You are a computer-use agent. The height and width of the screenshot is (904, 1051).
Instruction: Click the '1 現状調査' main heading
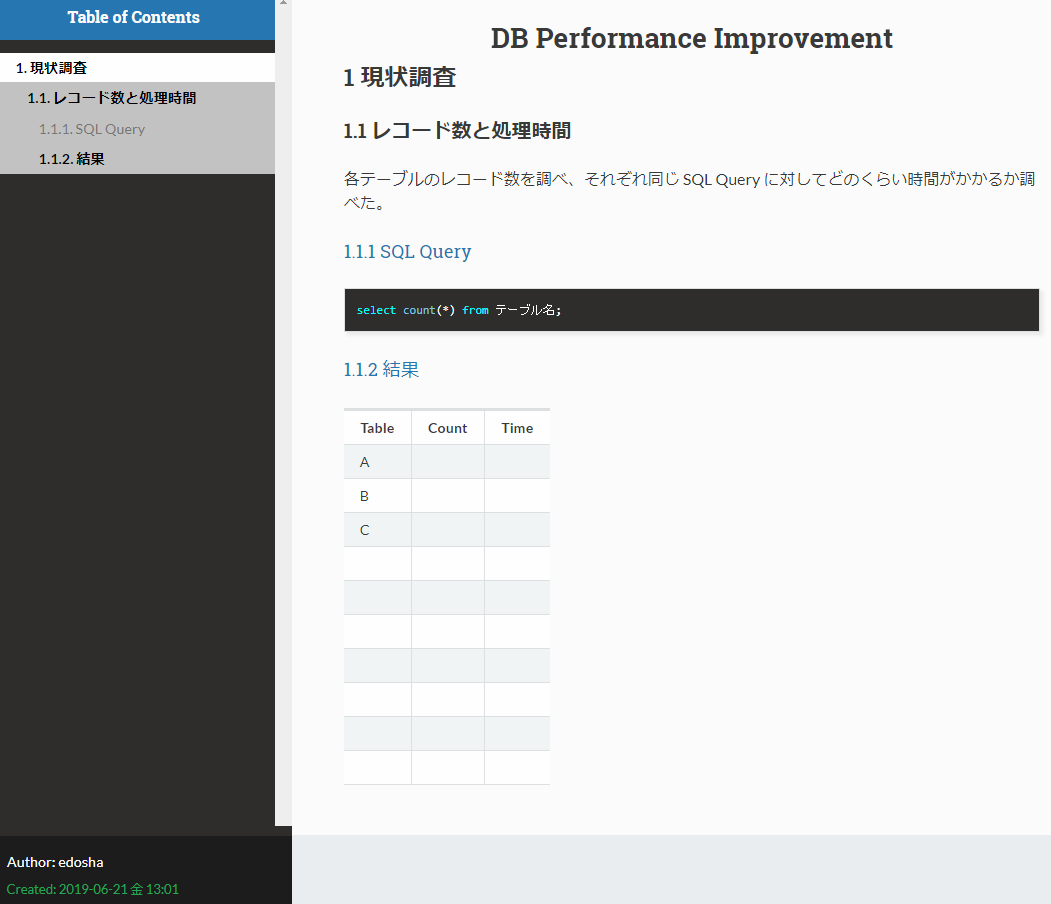(x=399, y=77)
